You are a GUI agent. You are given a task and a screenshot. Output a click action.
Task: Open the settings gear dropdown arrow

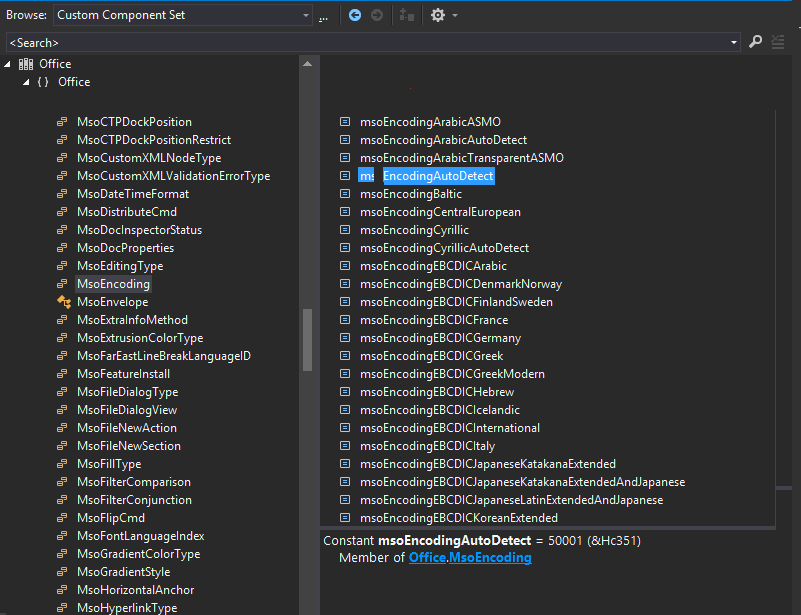455,15
